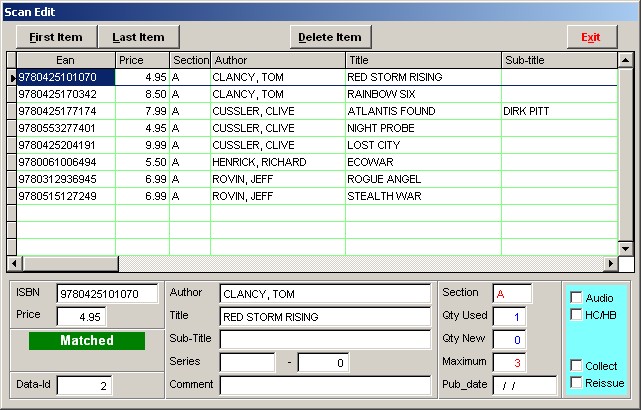Select Ean cell 9780312936945
Screen dimensions: 641x410
pos(66,179)
